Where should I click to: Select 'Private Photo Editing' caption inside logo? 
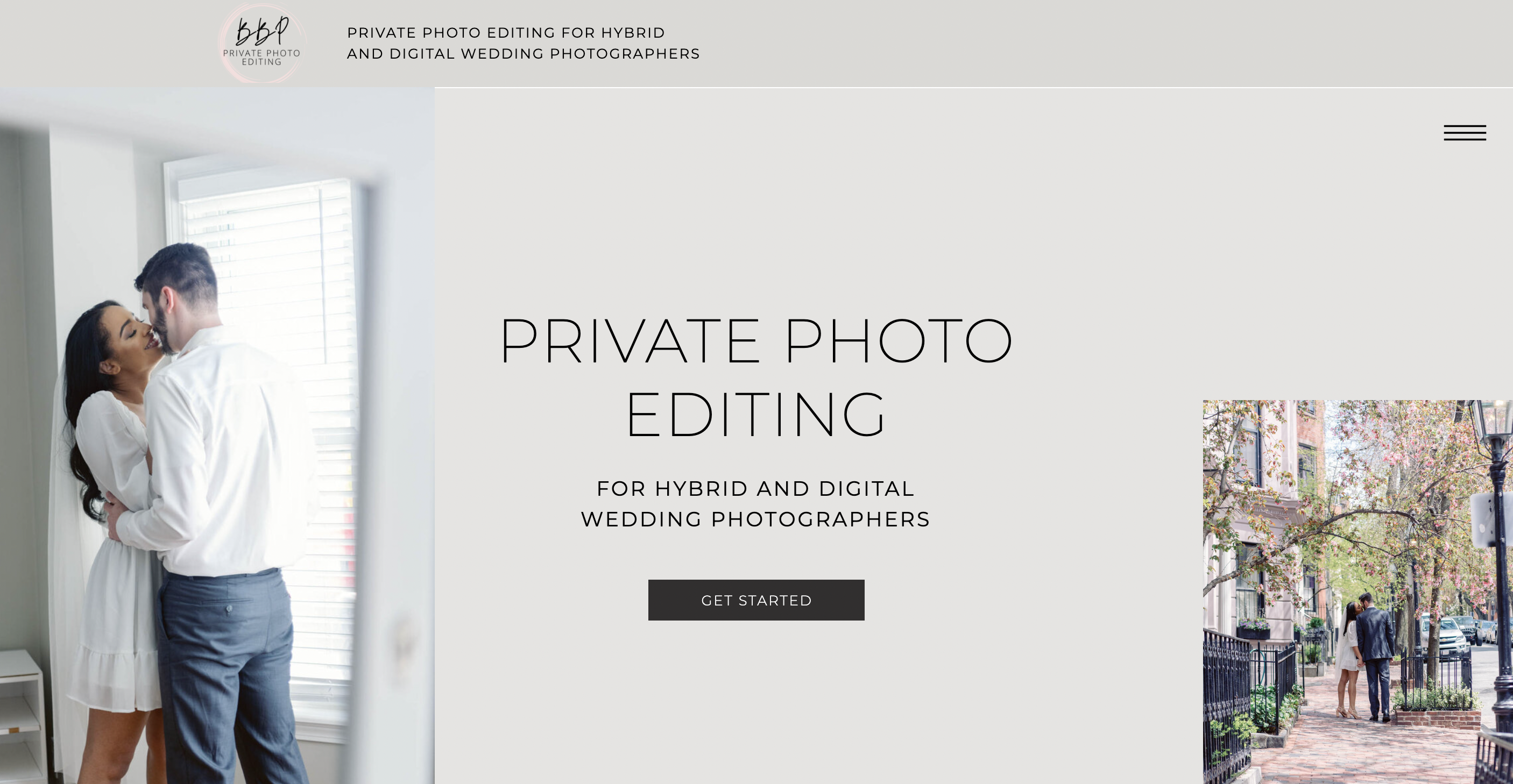pyautogui.click(x=261, y=58)
